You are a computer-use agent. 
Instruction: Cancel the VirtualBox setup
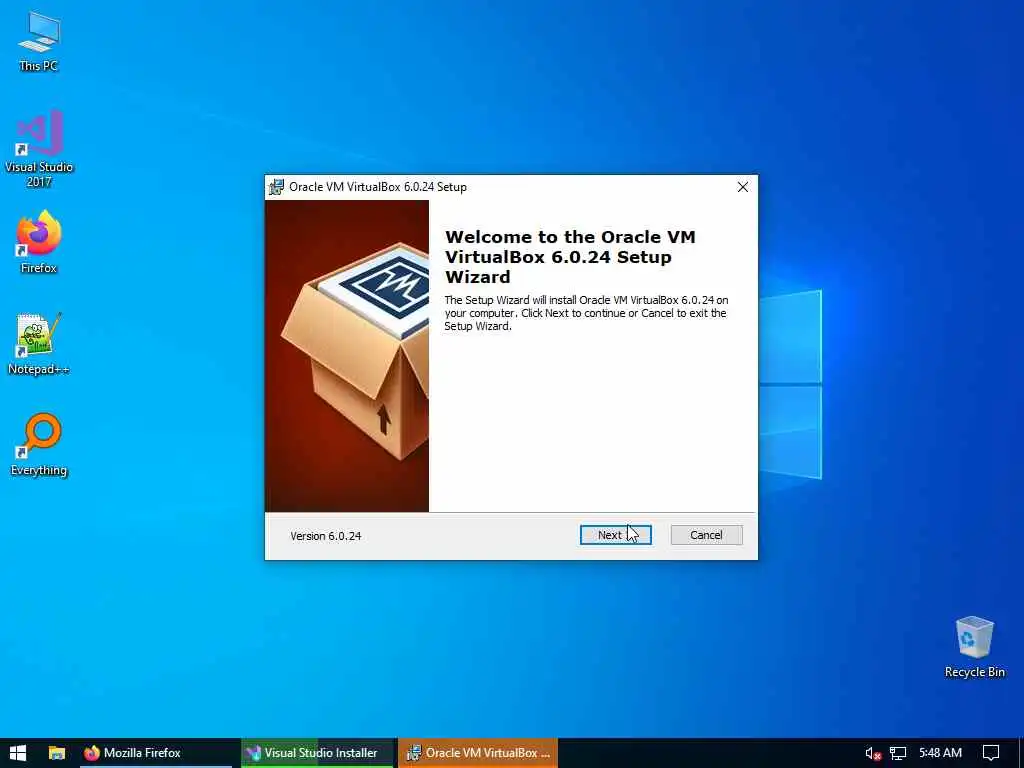[706, 535]
